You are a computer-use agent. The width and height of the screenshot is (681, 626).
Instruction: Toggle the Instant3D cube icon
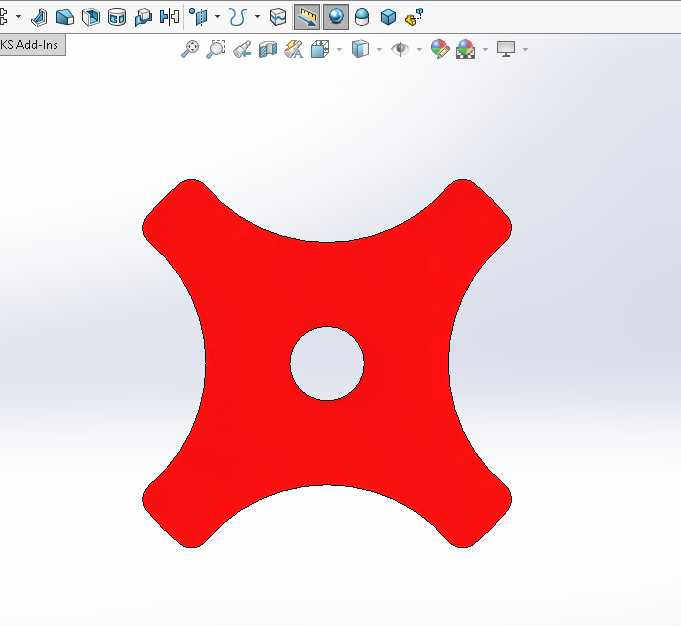pos(278,17)
